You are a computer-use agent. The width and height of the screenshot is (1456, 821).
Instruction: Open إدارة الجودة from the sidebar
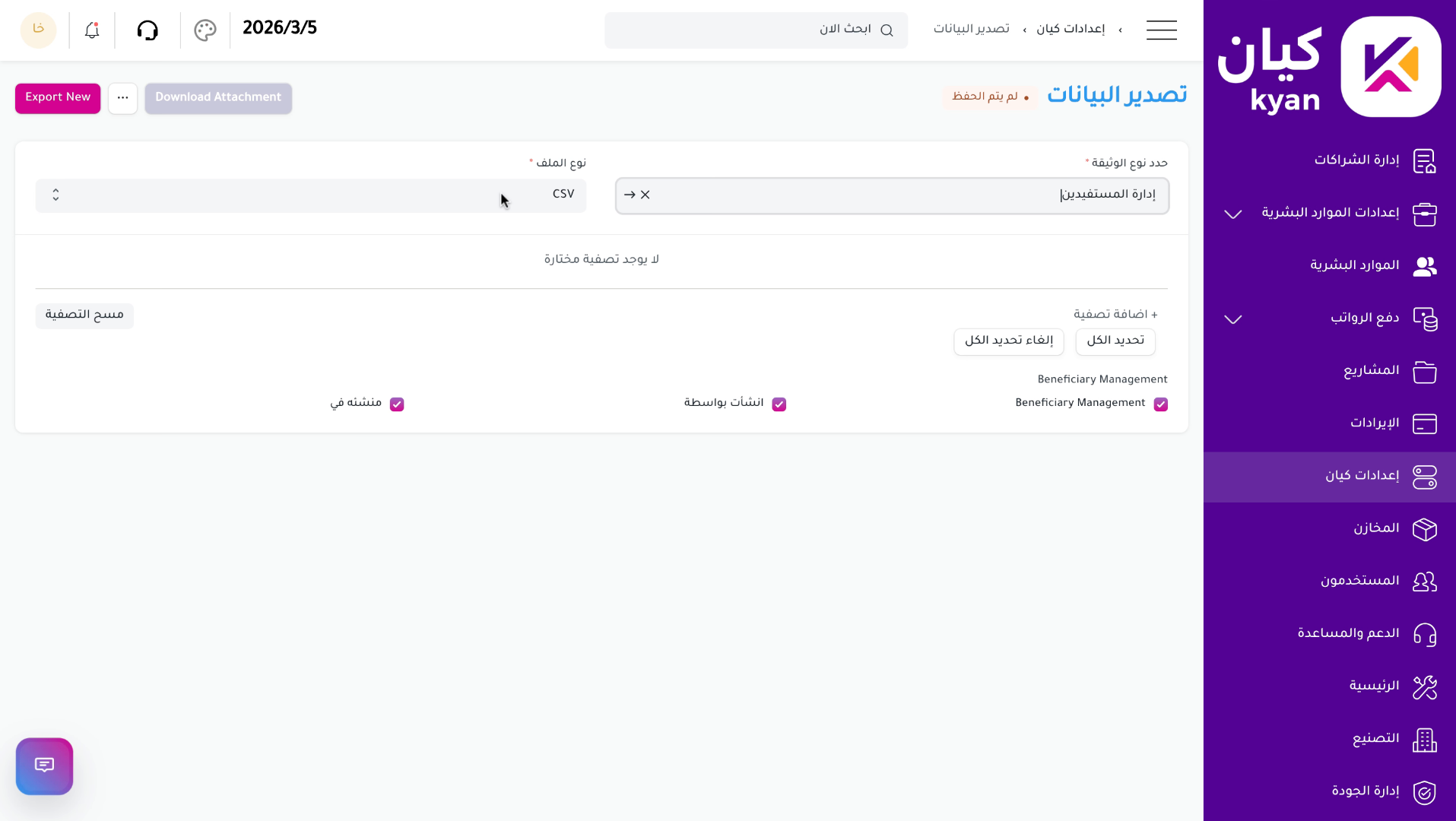point(1425,792)
